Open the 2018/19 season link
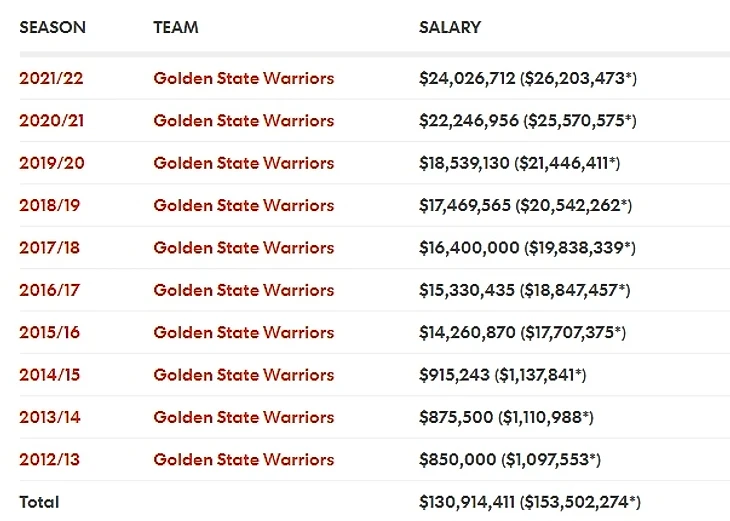This screenshot has height=521, width=730. (51, 205)
